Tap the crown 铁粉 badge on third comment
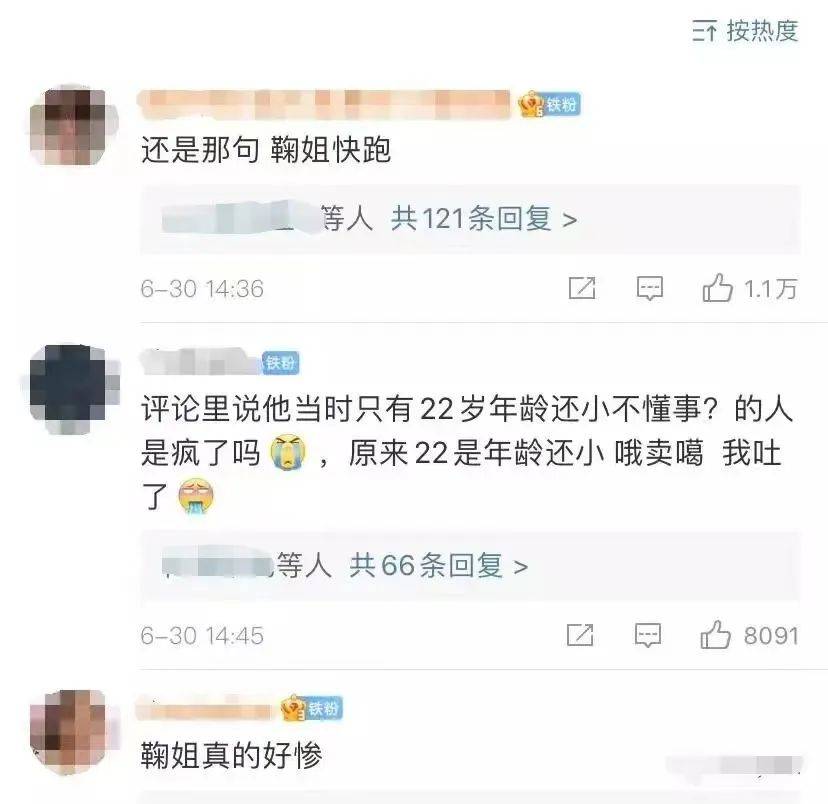This screenshot has height=804, width=828. pyautogui.click(x=312, y=708)
